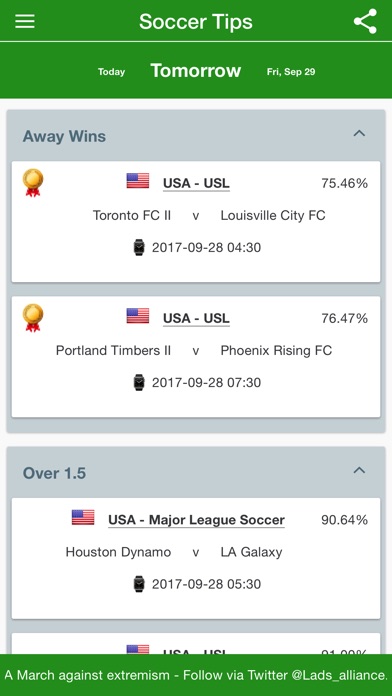392x696 pixels.
Task: Open the hamburger navigation menu
Action: coord(25,21)
